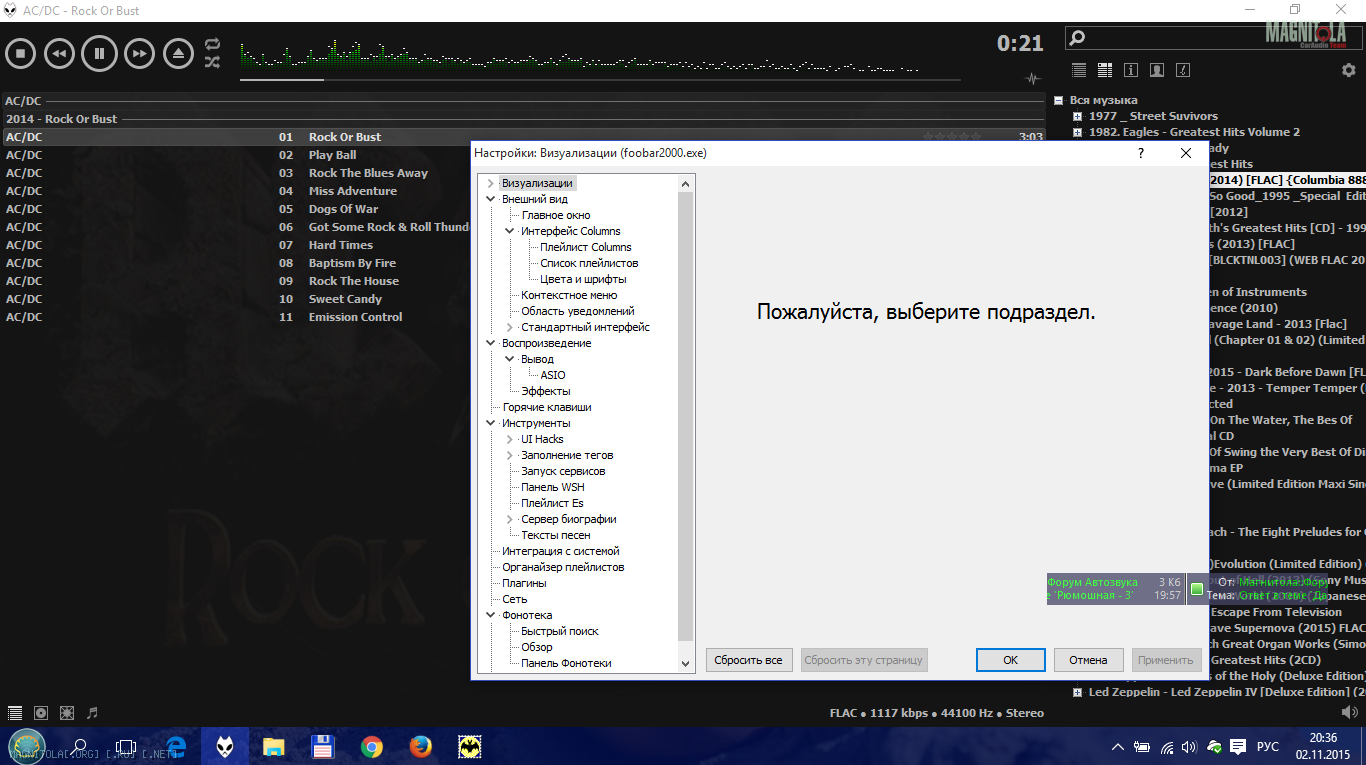Viewport: 1366px width, 765px height.
Task: Toggle the waveform visualization icon
Action: [x=1033, y=79]
